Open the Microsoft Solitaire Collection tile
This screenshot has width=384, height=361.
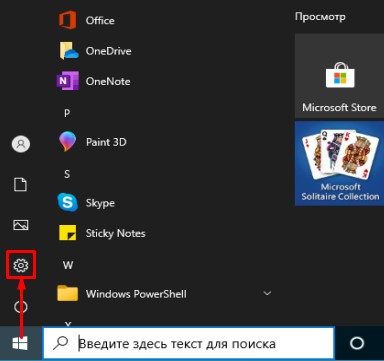pyautogui.click(x=339, y=163)
